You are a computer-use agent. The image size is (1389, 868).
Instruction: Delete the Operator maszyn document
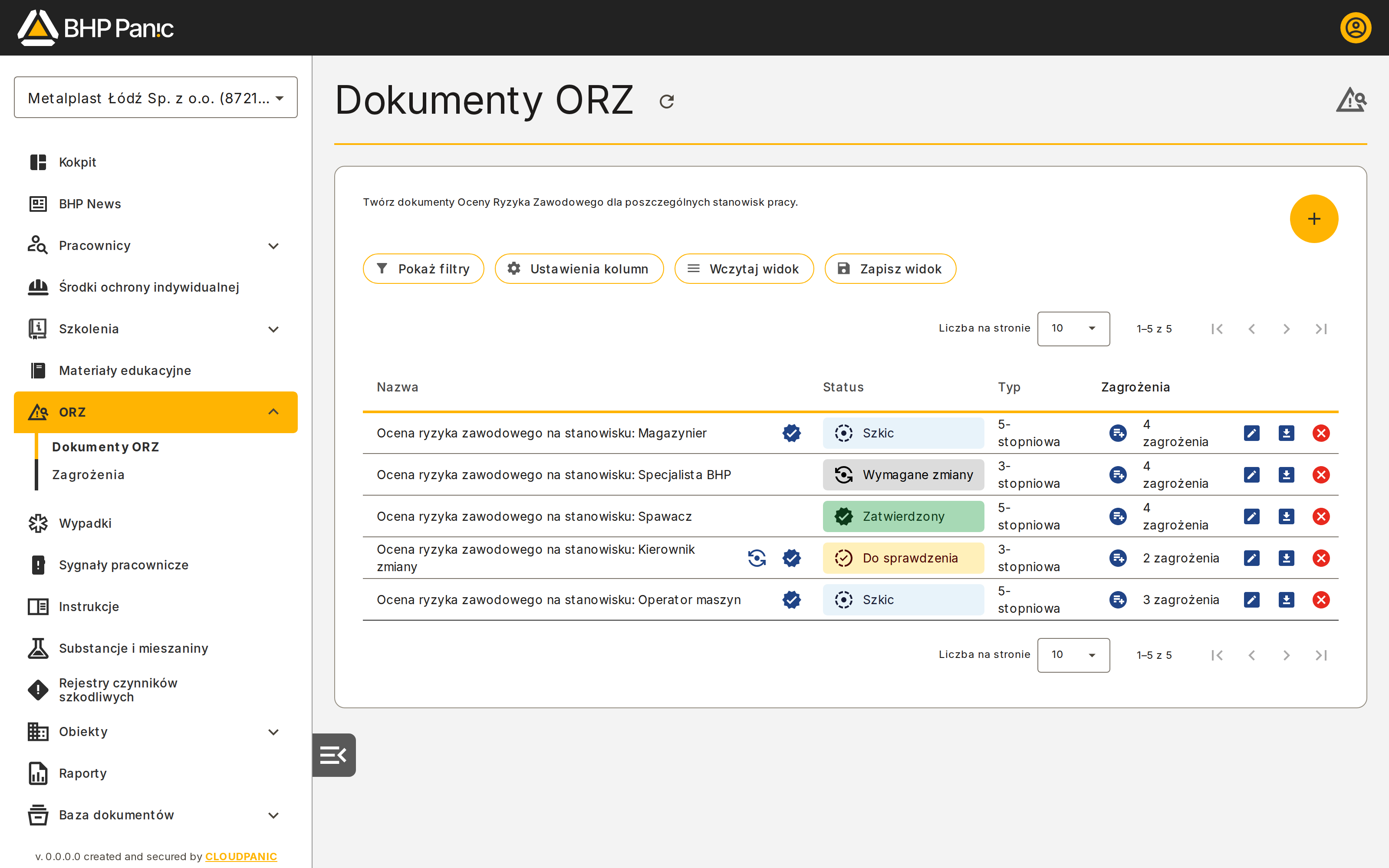pos(1321,599)
